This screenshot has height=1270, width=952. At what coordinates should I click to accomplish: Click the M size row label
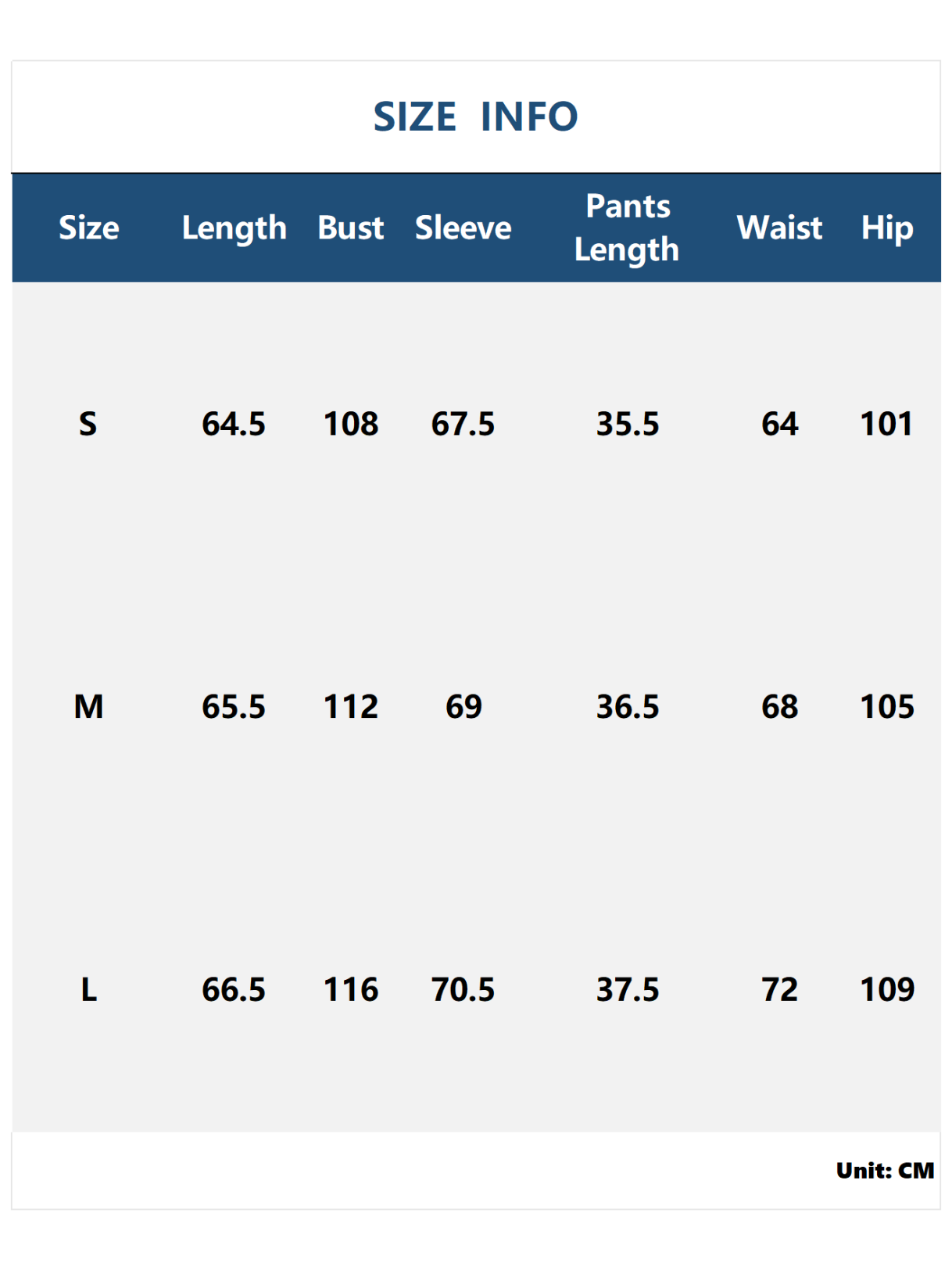pos(89,707)
